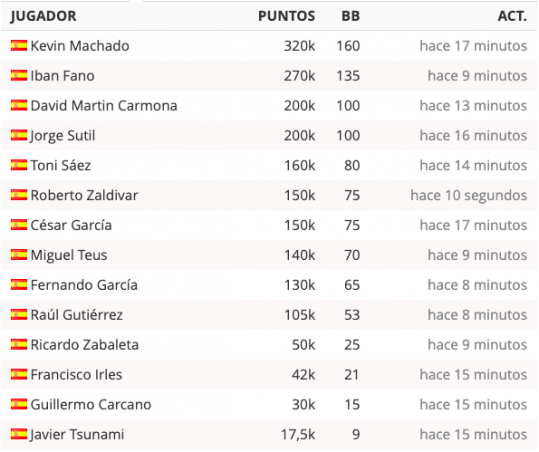Screen dimensions: 539x452
Task: Select the Fernando García player name
Action: [x=84, y=285]
